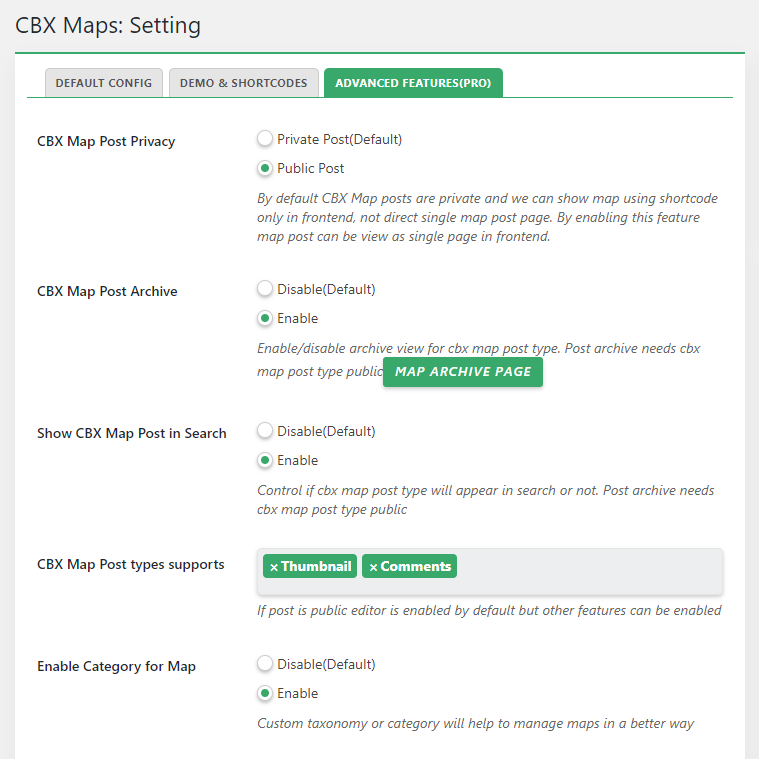Open the Demo & Shortcodes tab
The width and height of the screenshot is (759, 759).
tap(244, 83)
